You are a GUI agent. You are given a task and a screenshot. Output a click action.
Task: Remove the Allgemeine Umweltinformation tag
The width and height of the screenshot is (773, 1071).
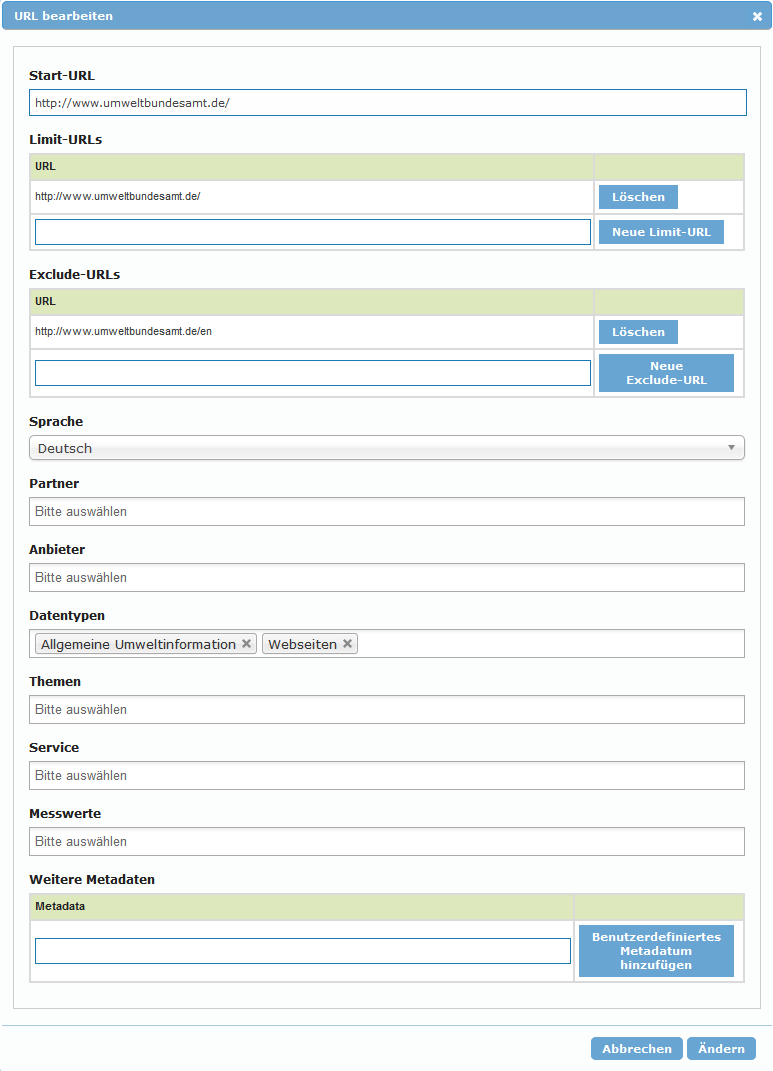click(x=246, y=644)
